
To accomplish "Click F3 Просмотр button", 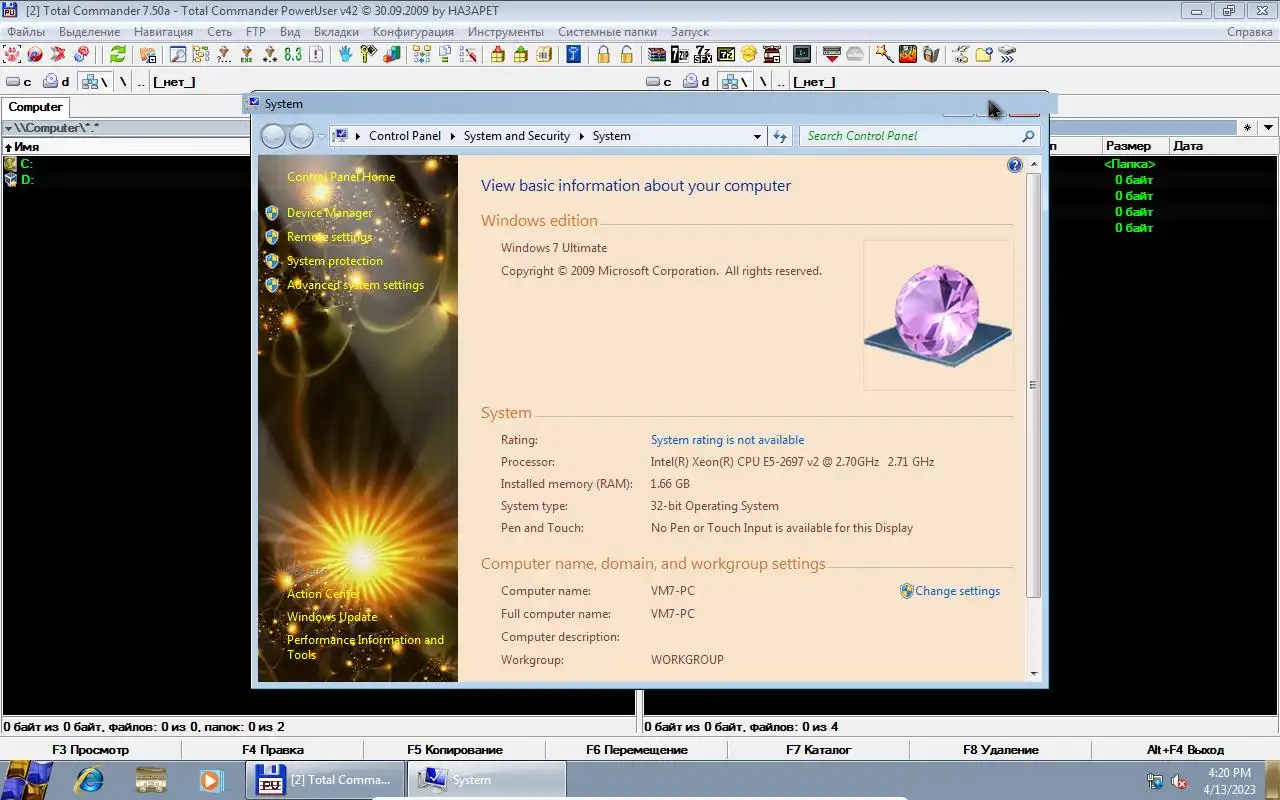I will pyautogui.click(x=91, y=749).
